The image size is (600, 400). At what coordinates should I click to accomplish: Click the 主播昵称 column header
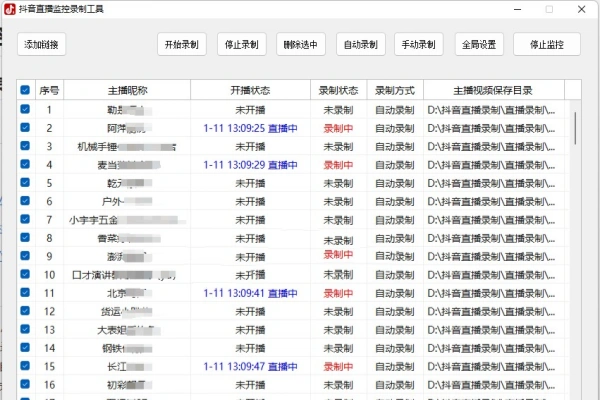pos(126,90)
